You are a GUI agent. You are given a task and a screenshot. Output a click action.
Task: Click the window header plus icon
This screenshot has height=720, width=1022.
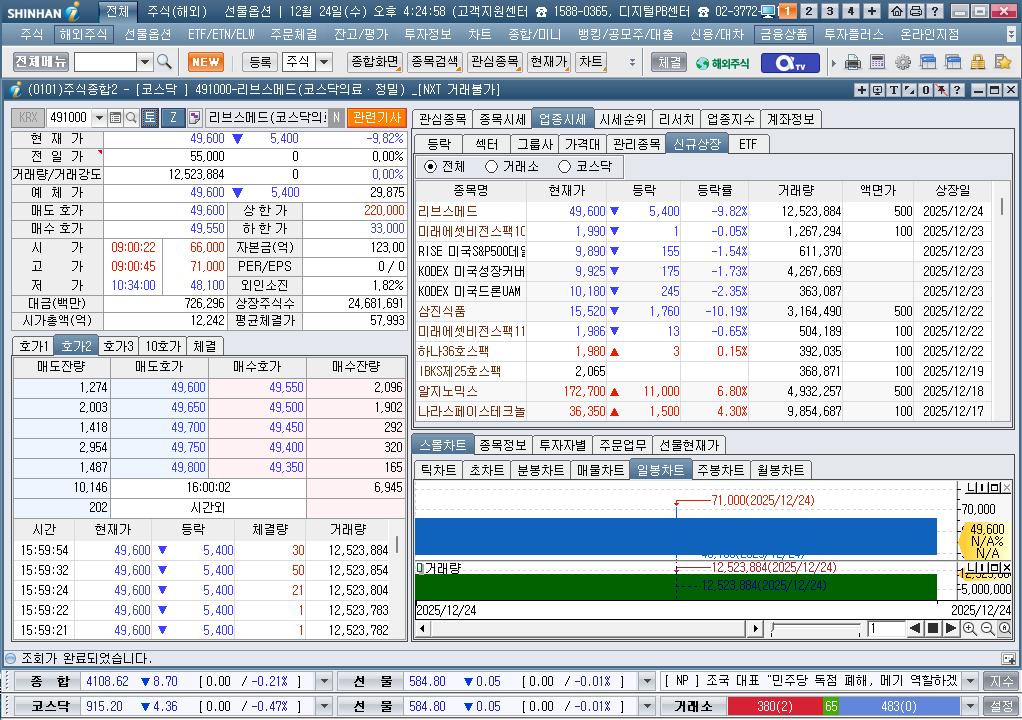[x=862, y=90]
